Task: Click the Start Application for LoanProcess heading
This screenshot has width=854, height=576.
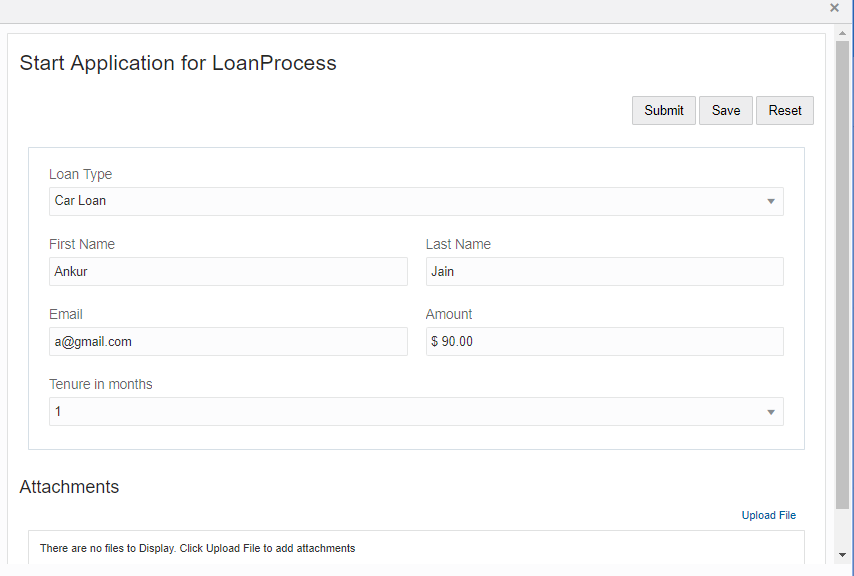Action: pyautogui.click(x=178, y=63)
